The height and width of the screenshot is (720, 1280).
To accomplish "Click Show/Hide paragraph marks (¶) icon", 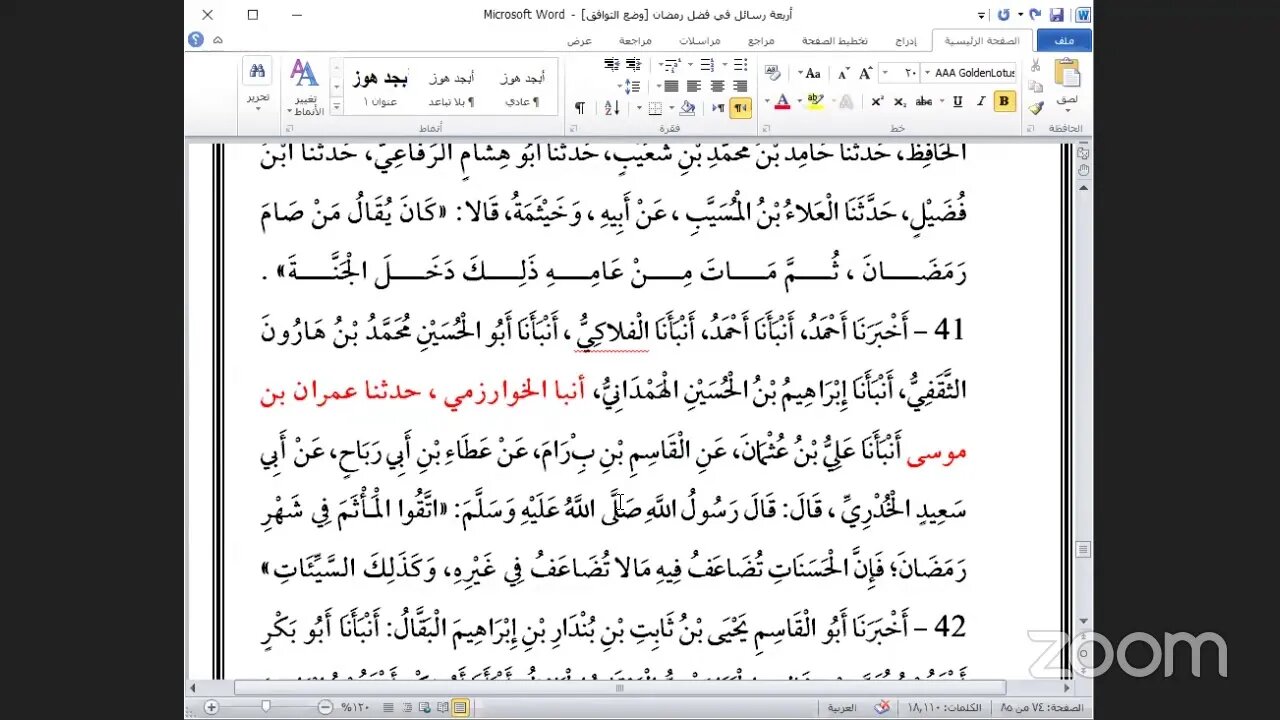I will tap(579, 108).
